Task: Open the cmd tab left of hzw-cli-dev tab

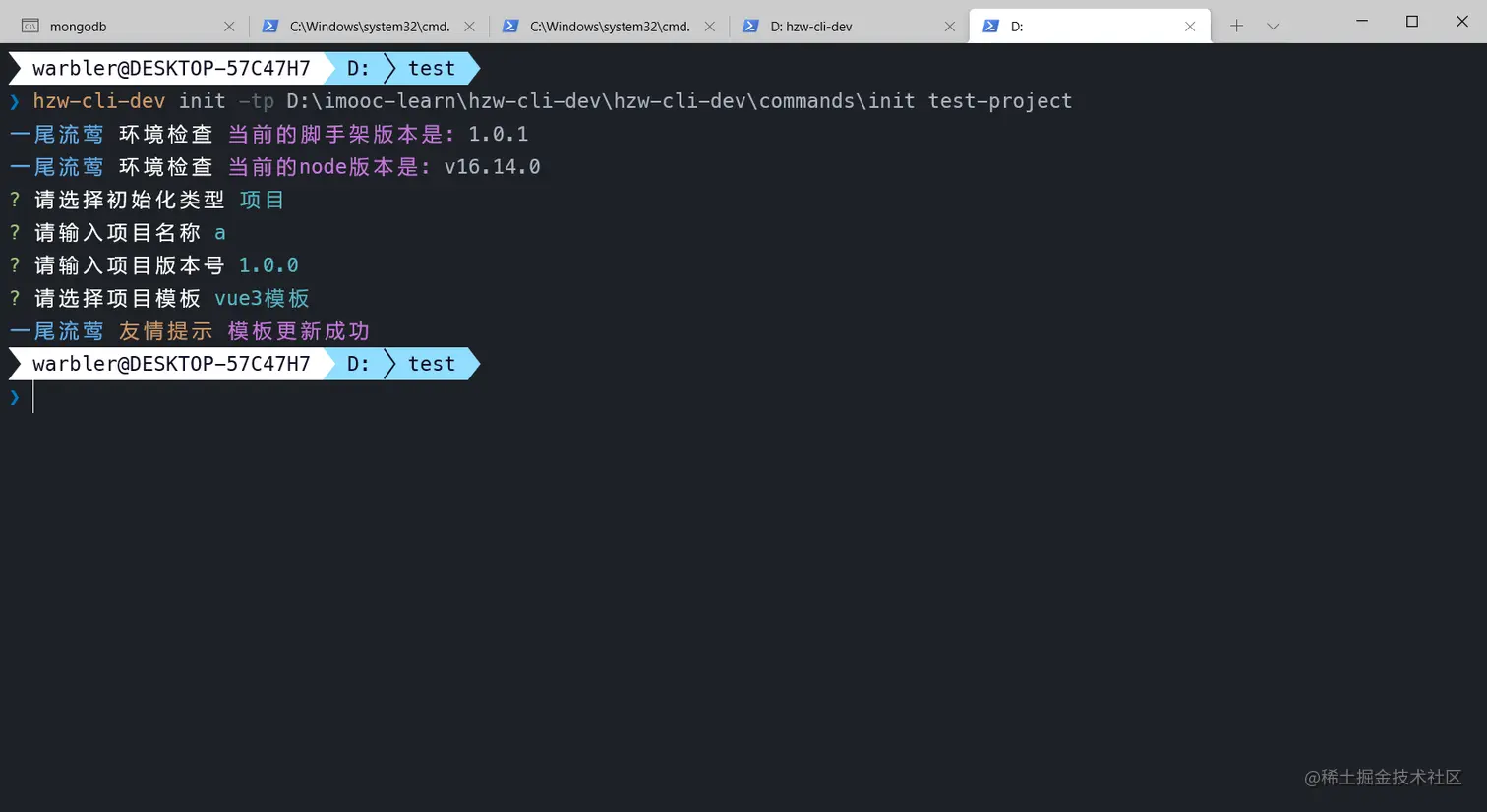Action: point(607,27)
